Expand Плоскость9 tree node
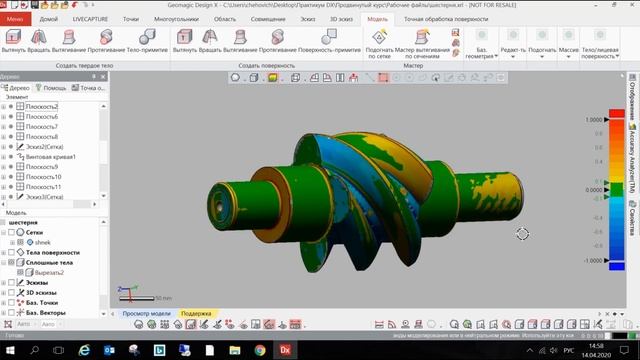Image resolution: width=640 pixels, height=360 pixels. tap(4, 167)
